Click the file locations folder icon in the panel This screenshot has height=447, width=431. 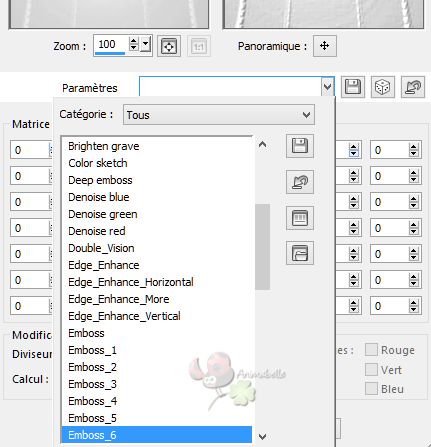click(300, 253)
